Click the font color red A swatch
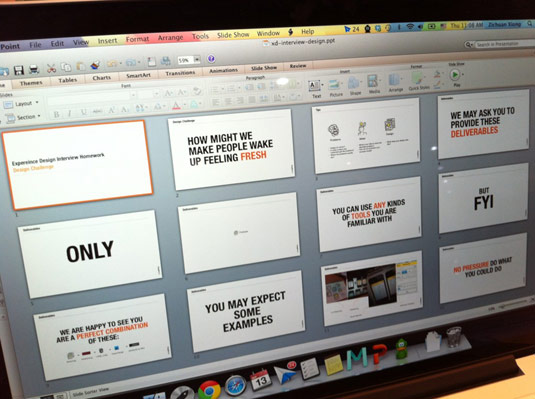This screenshot has width=535, height=399. pos(176,105)
